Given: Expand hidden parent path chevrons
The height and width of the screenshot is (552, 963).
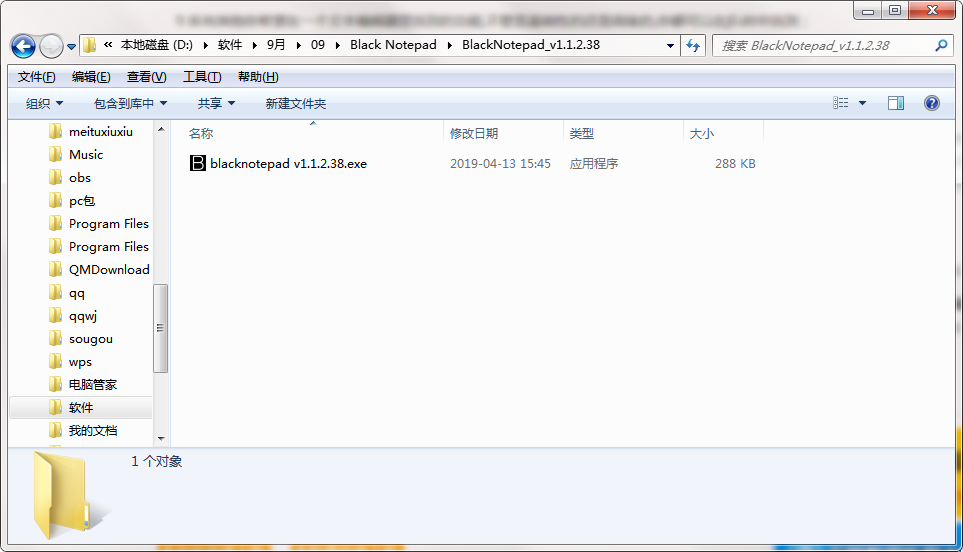Looking at the screenshot, I should tap(108, 45).
